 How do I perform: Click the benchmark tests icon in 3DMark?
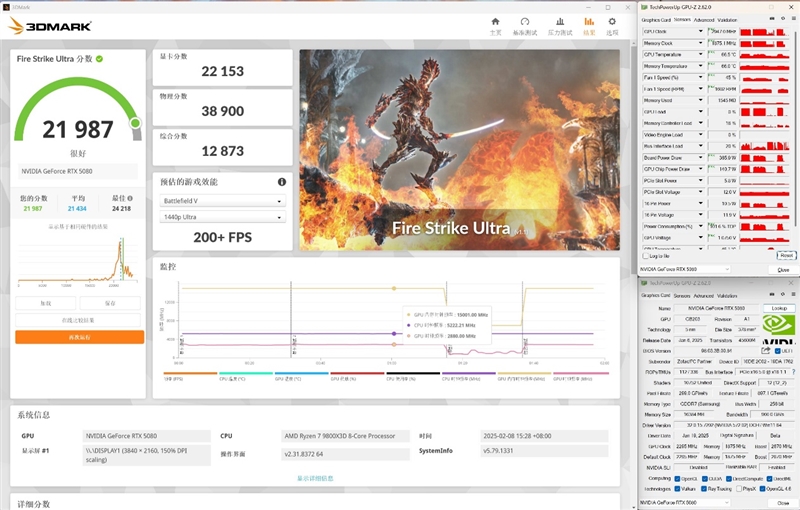point(526,24)
